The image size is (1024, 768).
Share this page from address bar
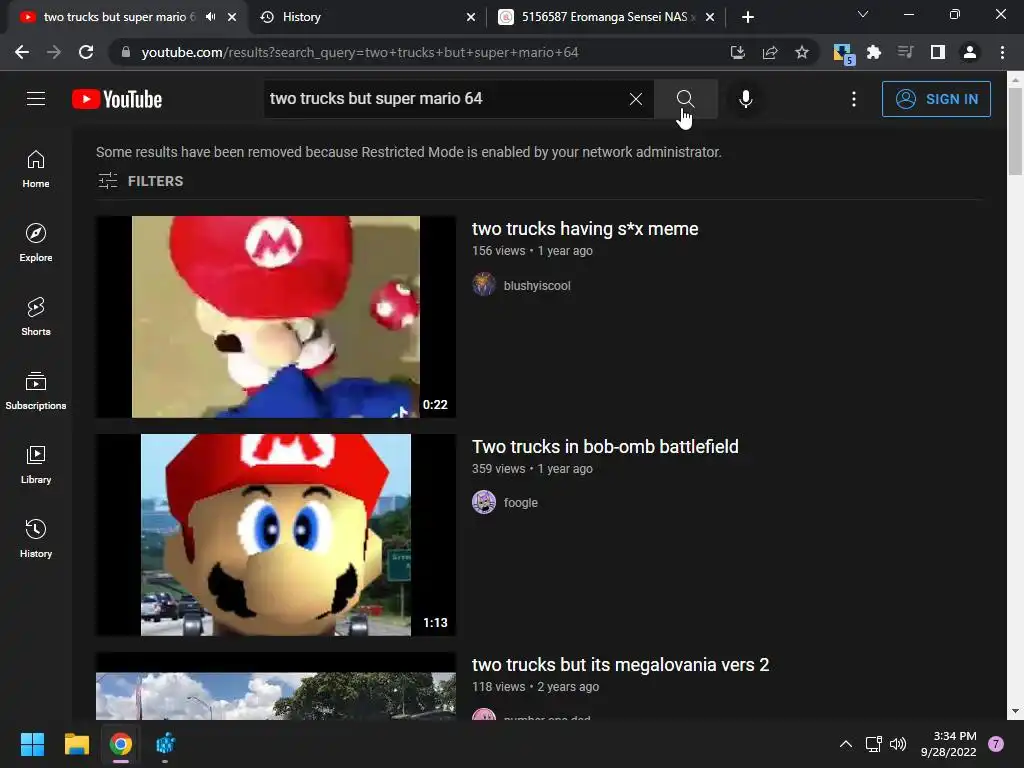point(770,52)
